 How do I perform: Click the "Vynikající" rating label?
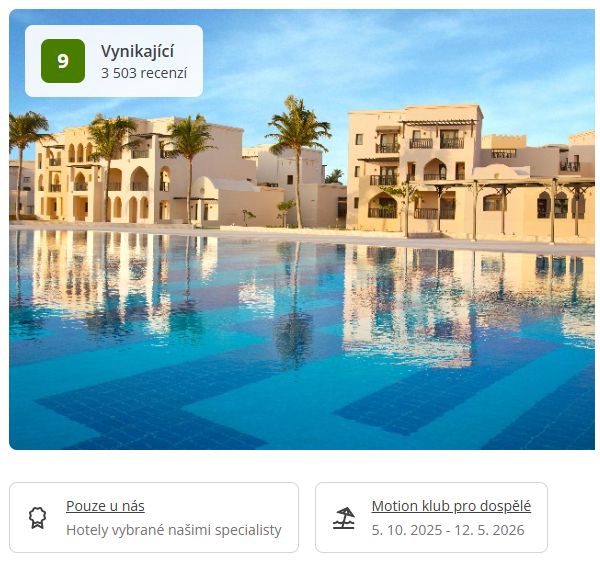coord(138,51)
